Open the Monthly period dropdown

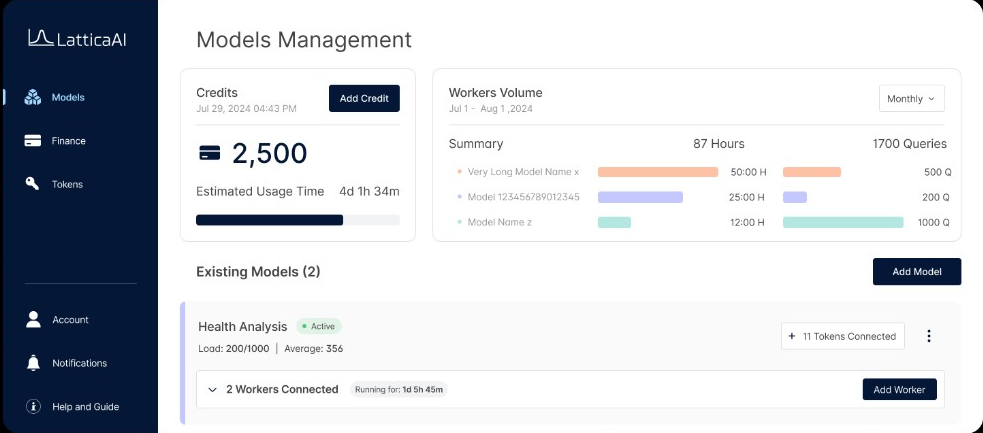(x=912, y=98)
